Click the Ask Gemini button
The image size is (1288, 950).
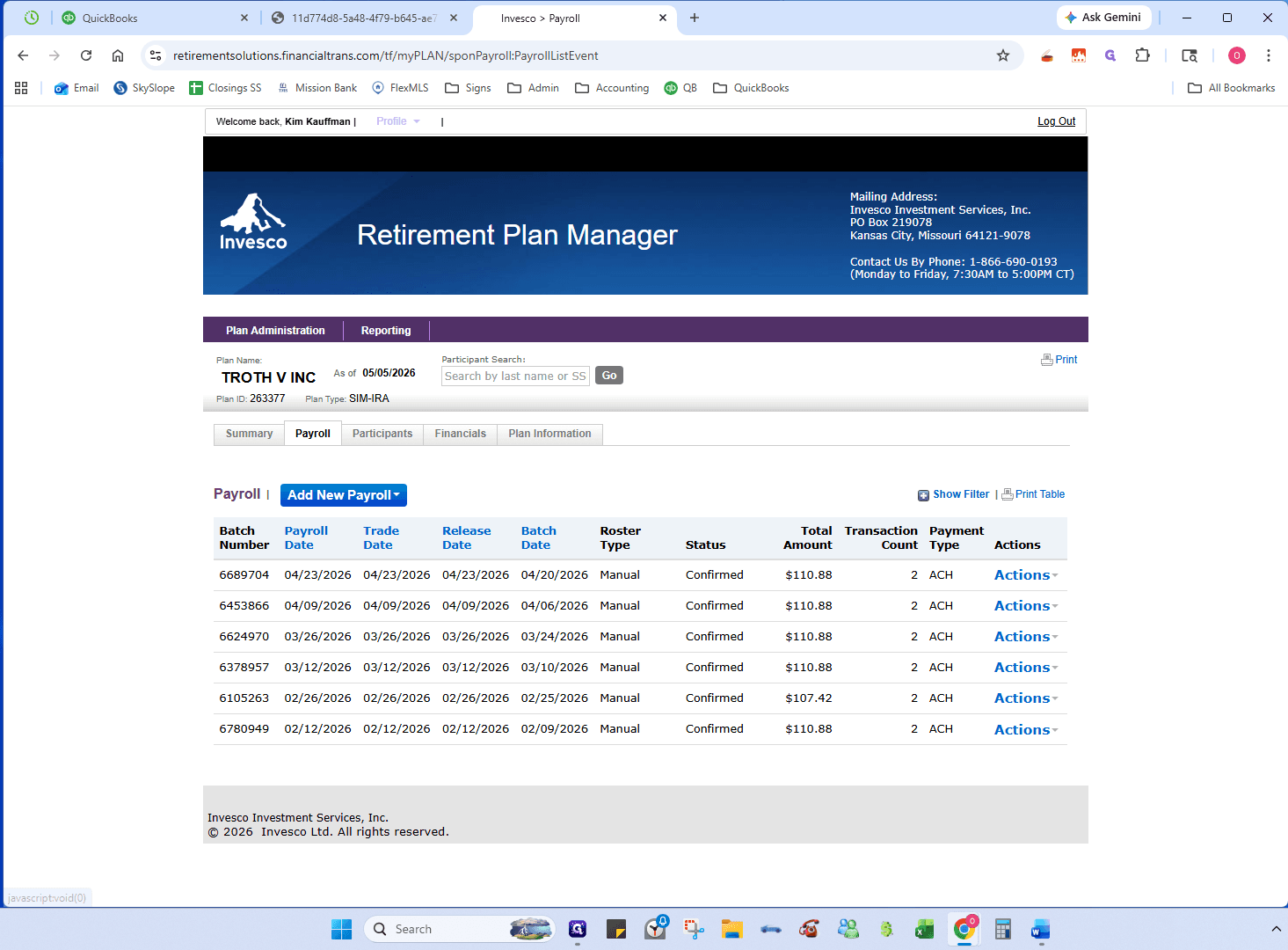pos(1104,18)
